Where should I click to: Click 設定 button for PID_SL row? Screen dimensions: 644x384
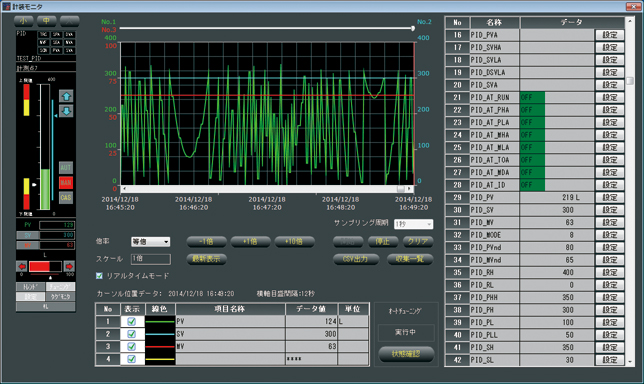[x=610, y=360]
